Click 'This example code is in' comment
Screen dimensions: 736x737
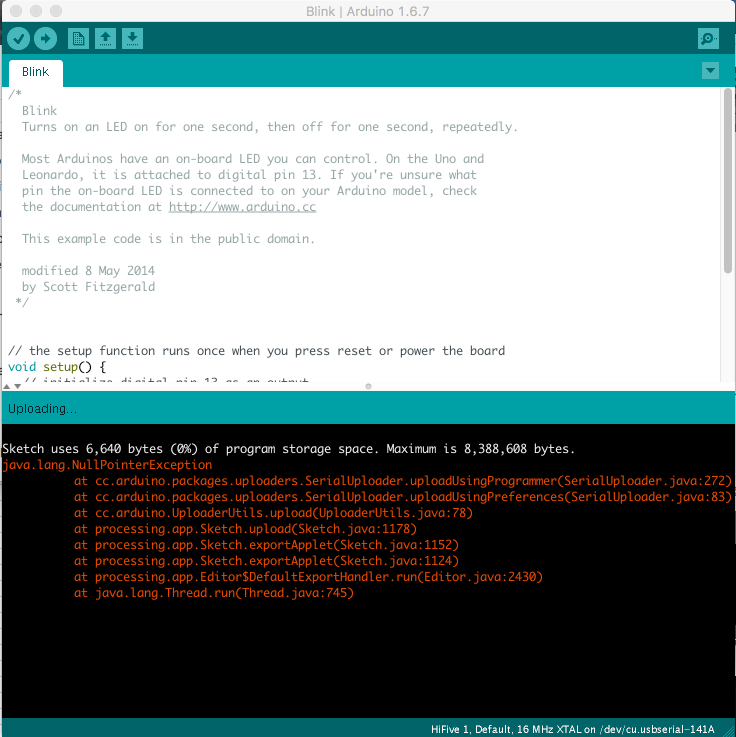coord(168,239)
